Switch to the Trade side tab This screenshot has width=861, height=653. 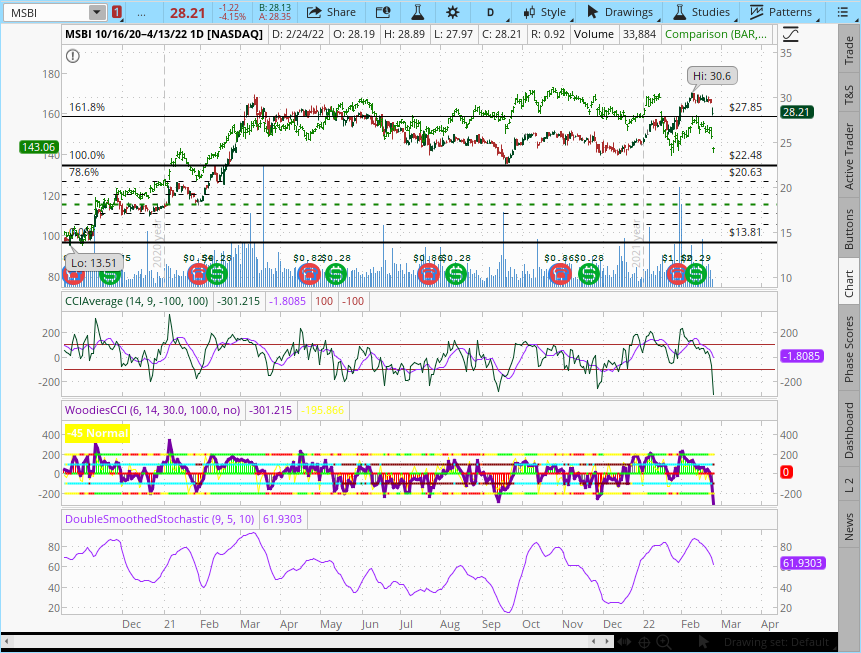tap(849, 47)
